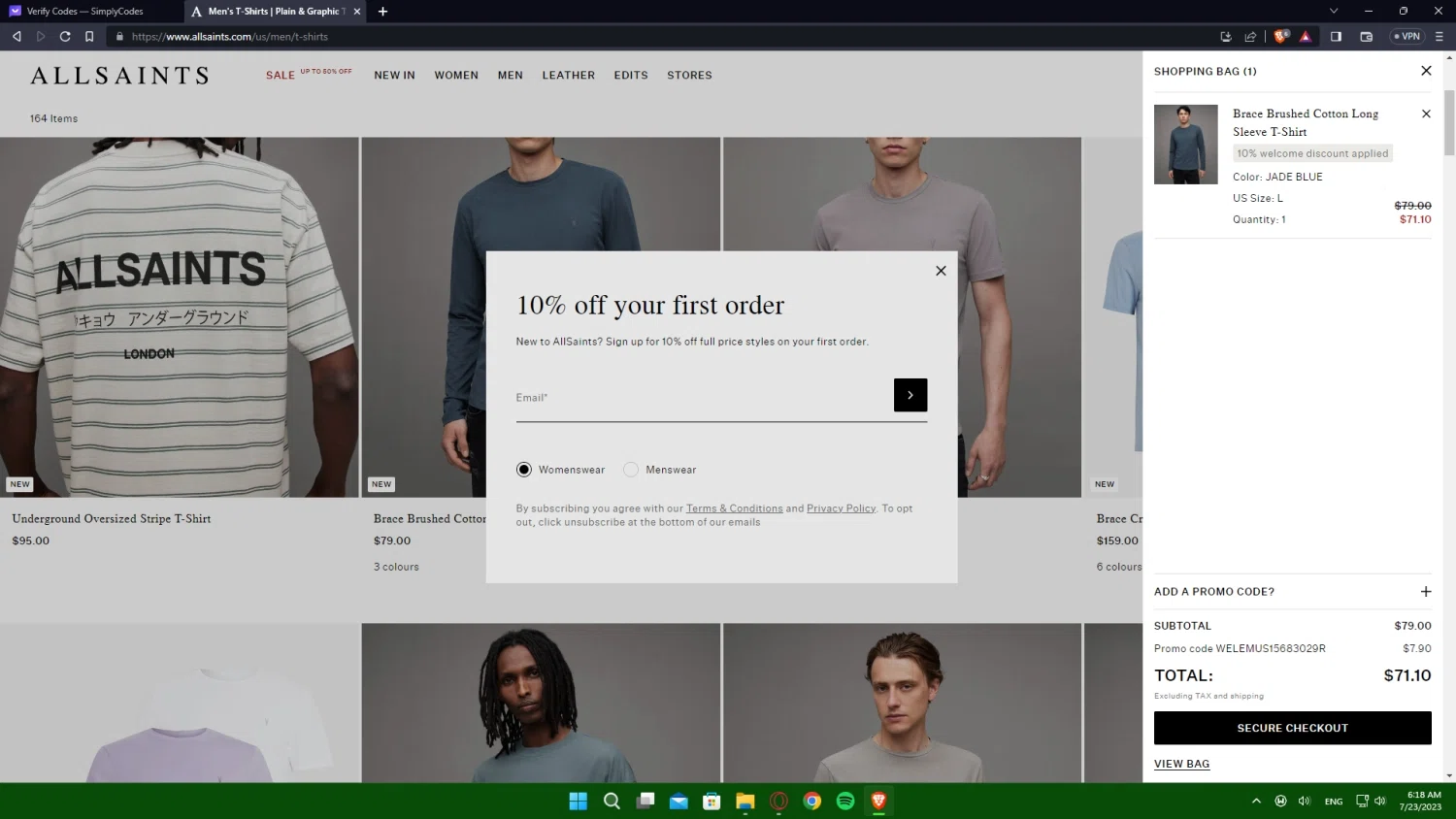Click the lavender t-shirt product image
The width and height of the screenshot is (1456, 819).
[179, 703]
